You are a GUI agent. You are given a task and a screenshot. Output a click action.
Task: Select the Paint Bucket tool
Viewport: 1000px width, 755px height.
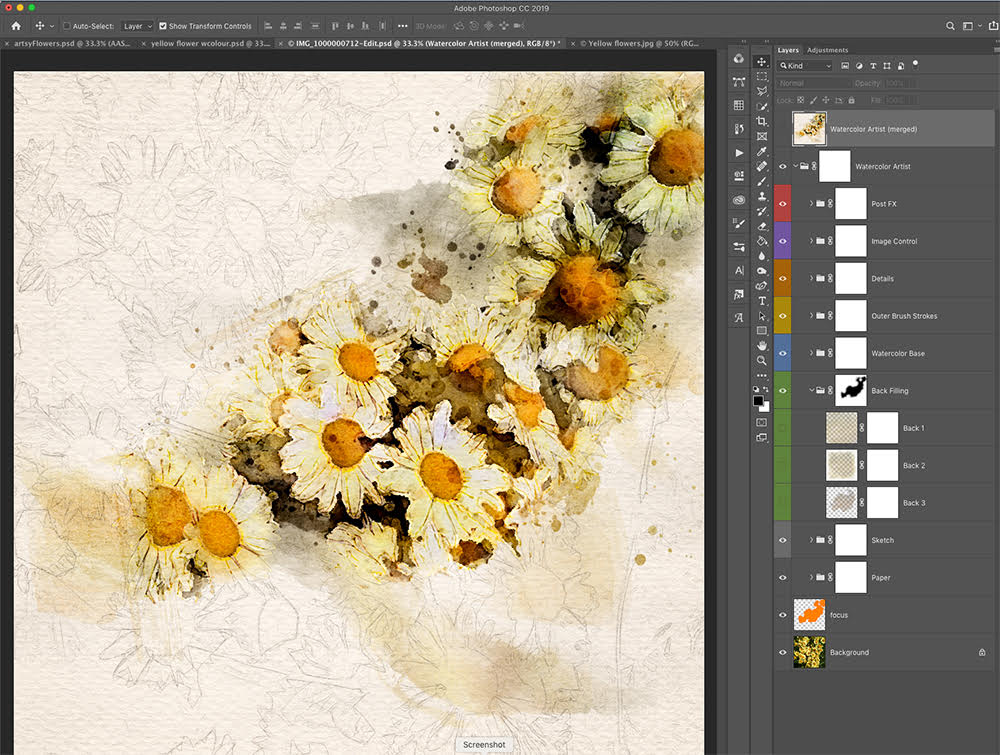click(761, 241)
